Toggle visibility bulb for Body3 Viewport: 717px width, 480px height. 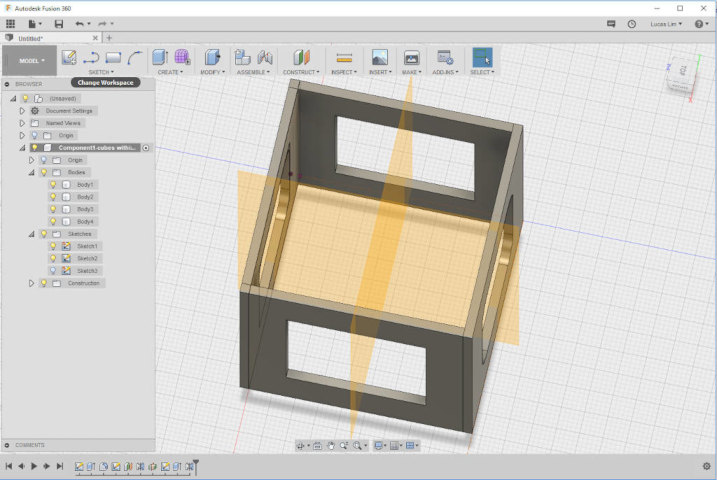click(53, 209)
